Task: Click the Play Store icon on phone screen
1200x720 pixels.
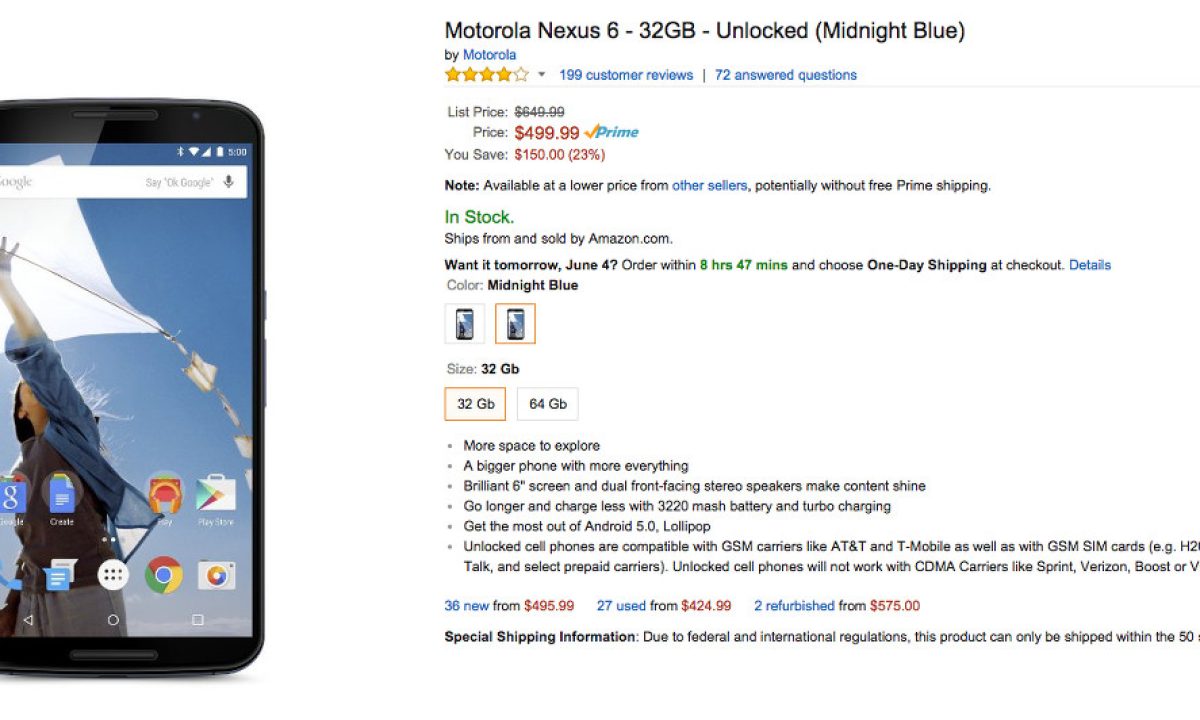Action: [216, 495]
